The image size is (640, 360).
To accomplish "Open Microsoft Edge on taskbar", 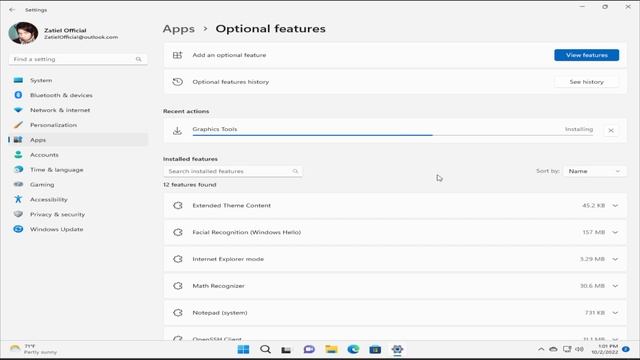I will (x=353, y=349).
